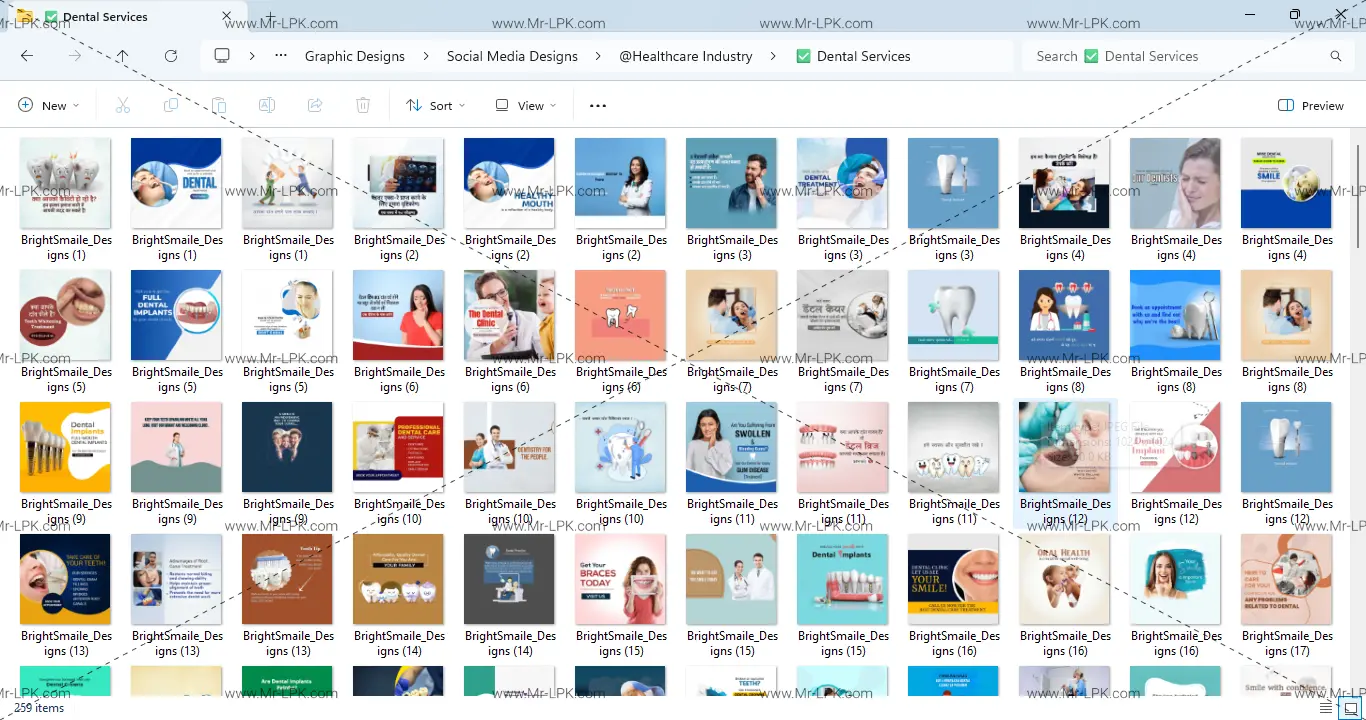Click the Cut scissors icon
The width and height of the screenshot is (1366, 720).
pos(123,105)
